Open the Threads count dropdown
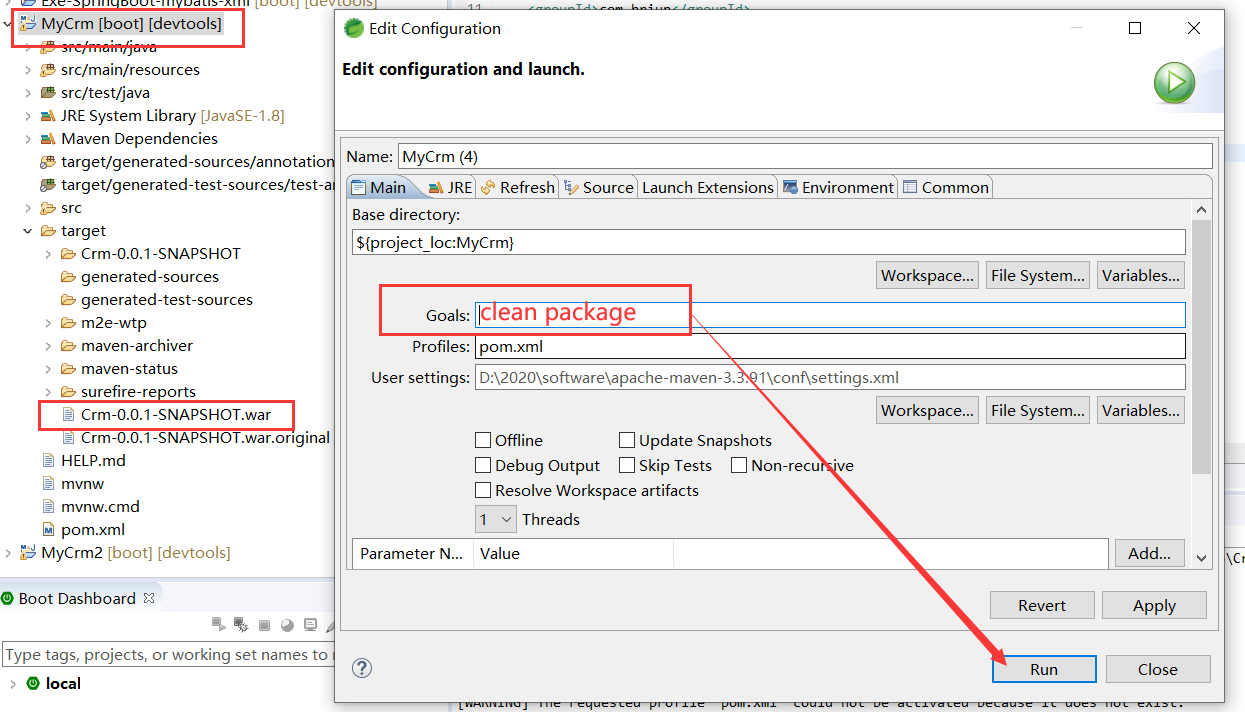This screenshot has width=1245, height=712. [495, 519]
